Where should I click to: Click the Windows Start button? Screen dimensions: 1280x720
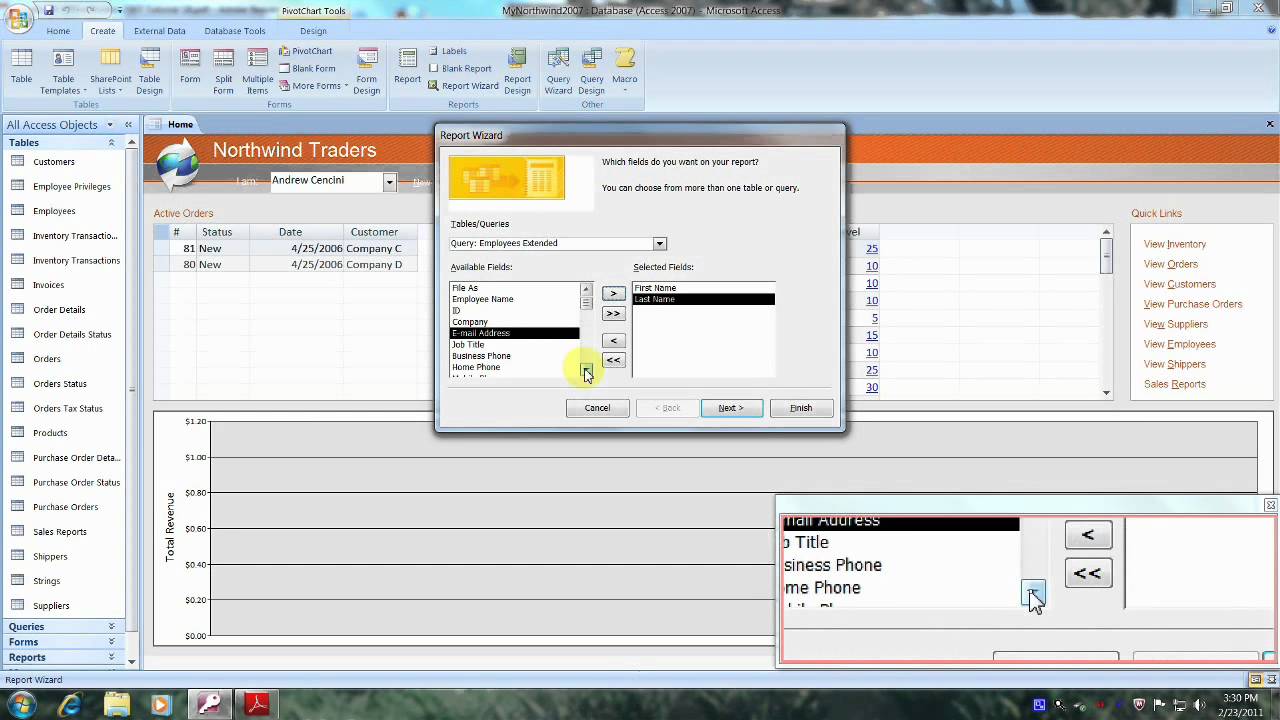tap(21, 705)
